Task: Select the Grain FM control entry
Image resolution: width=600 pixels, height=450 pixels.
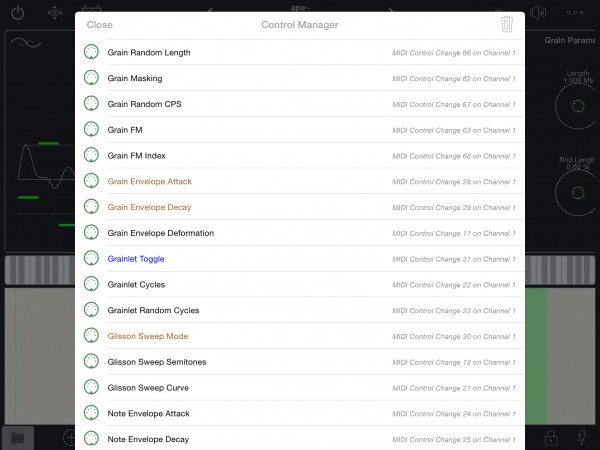Action: coord(300,130)
